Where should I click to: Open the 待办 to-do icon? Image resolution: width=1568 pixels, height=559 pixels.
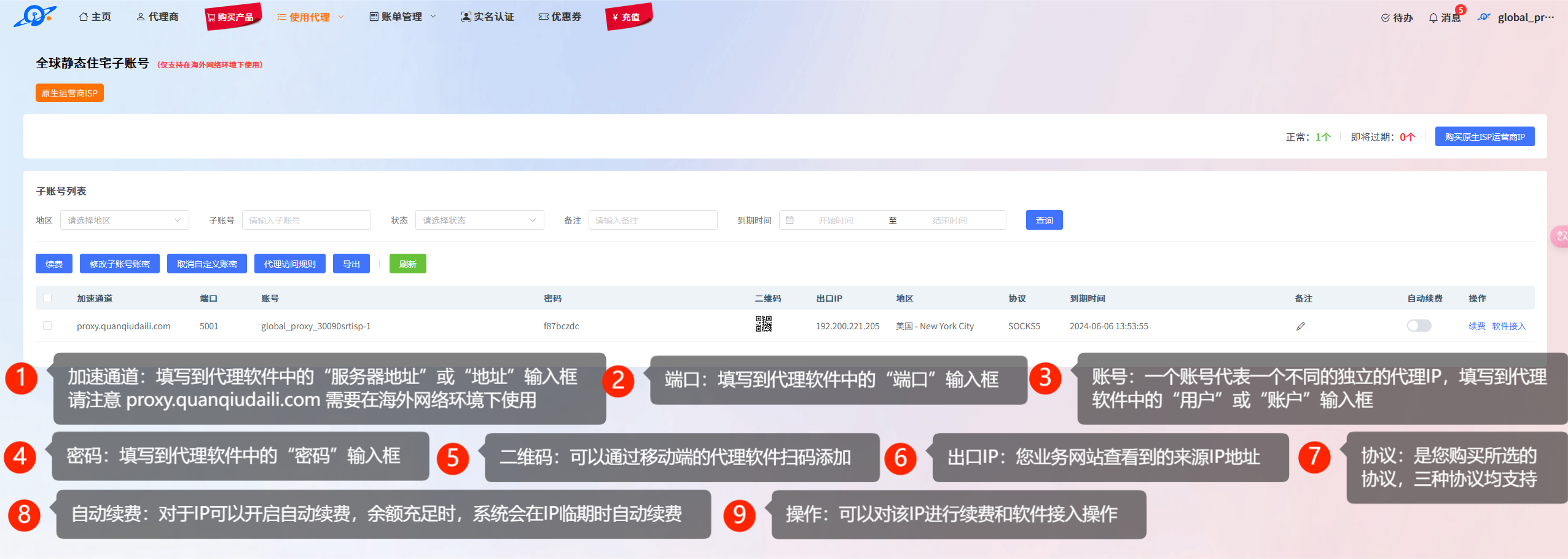pyautogui.click(x=1397, y=17)
